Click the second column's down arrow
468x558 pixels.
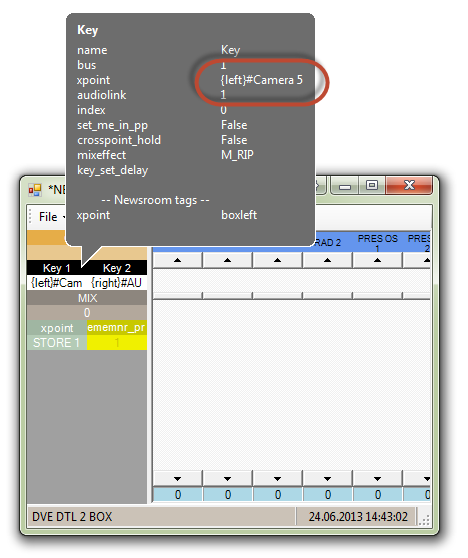[227, 479]
